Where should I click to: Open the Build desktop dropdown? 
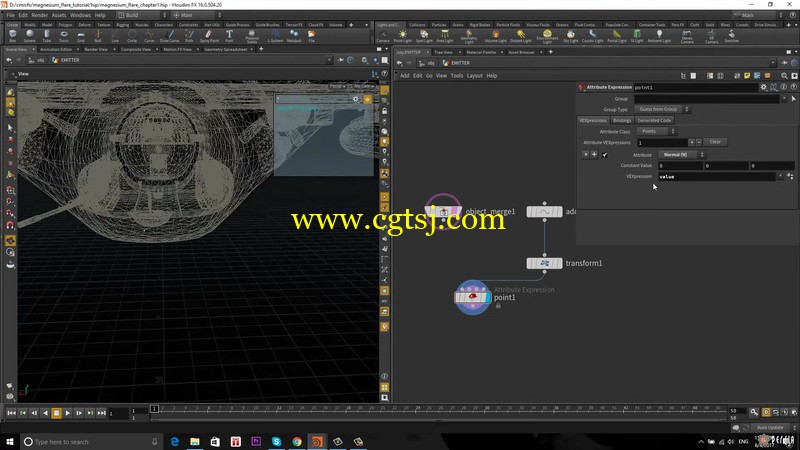click(x=142, y=15)
